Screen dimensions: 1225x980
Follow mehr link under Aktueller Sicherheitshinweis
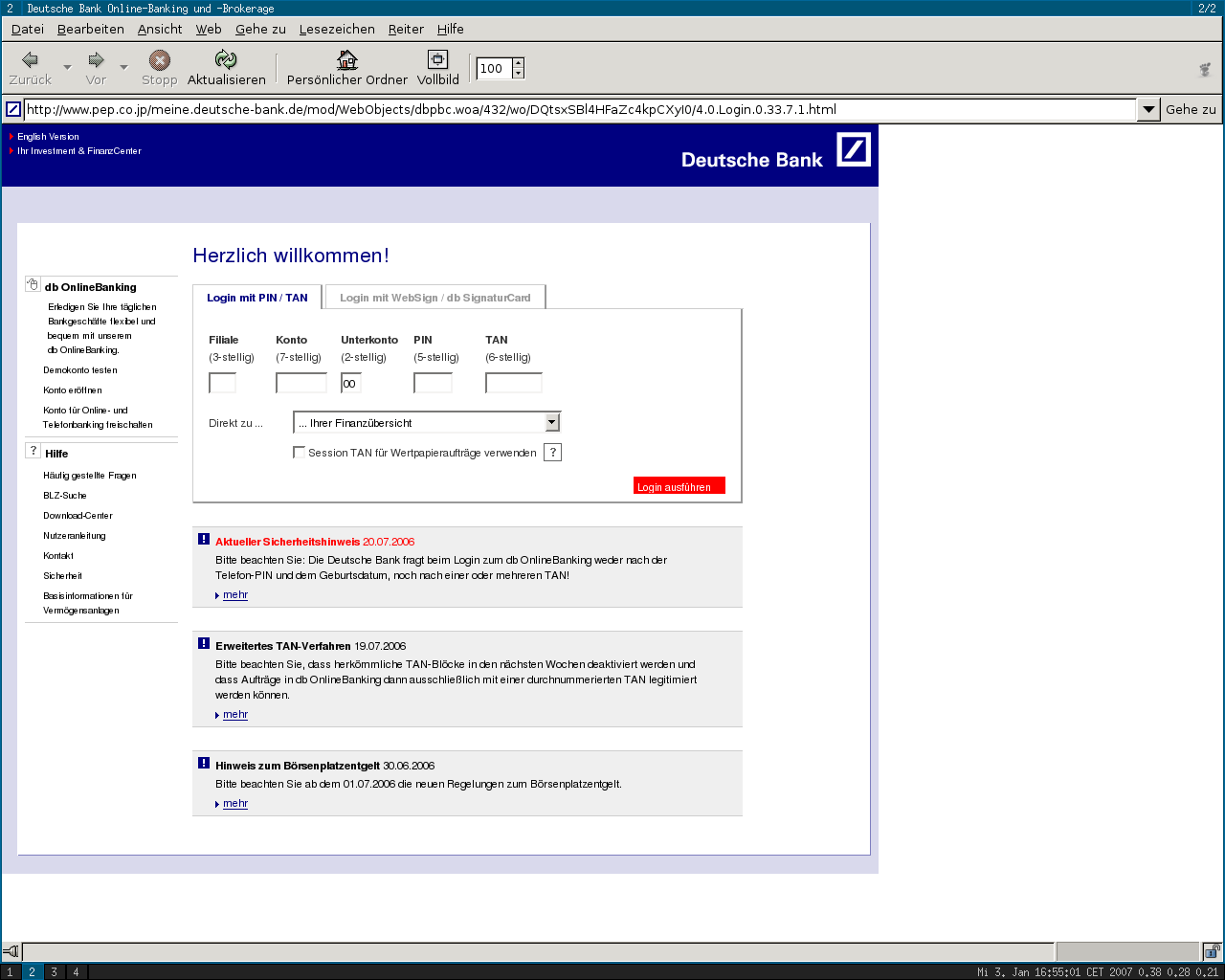coord(235,595)
